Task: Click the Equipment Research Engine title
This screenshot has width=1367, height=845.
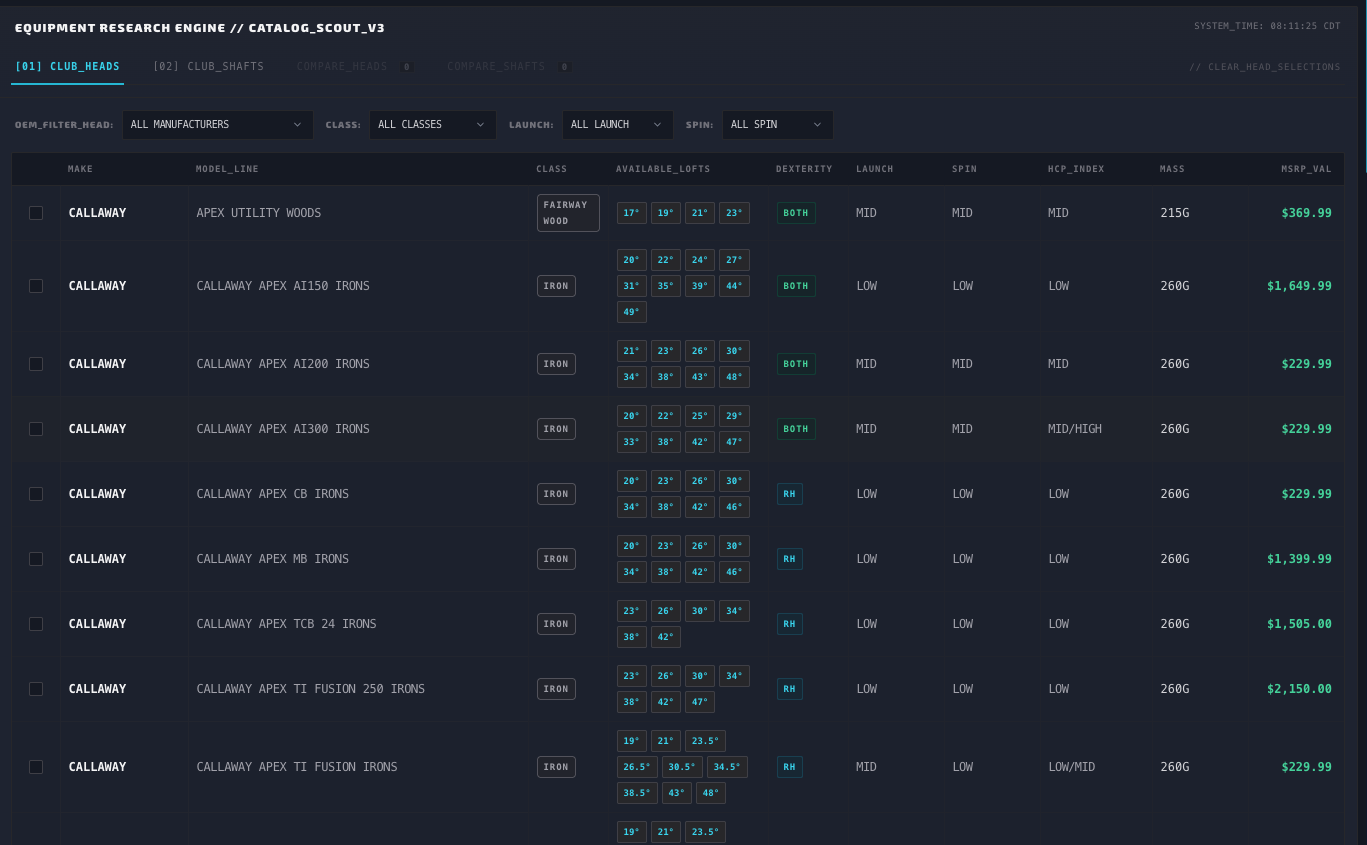Action: coord(200,28)
